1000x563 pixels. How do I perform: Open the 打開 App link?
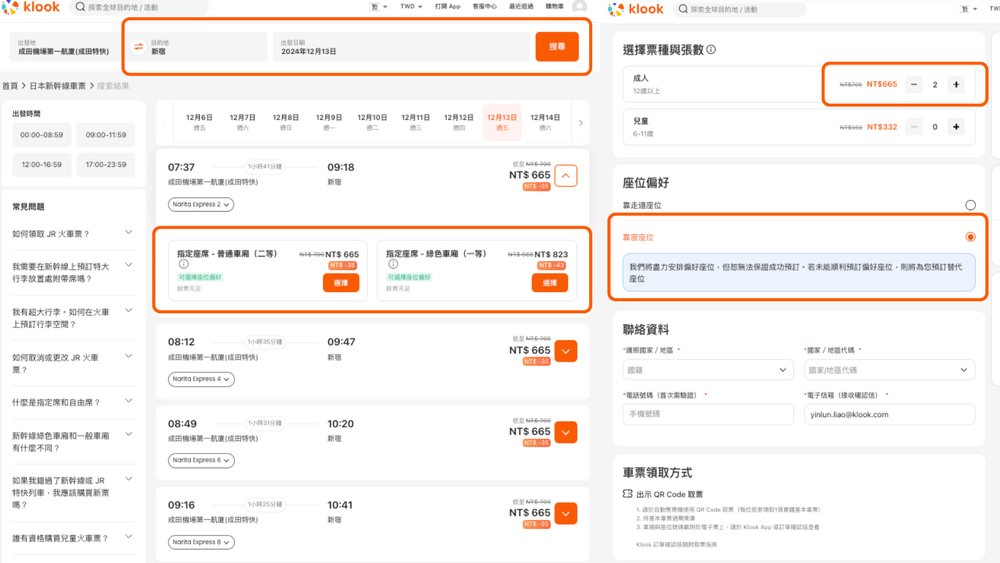[x=448, y=6]
